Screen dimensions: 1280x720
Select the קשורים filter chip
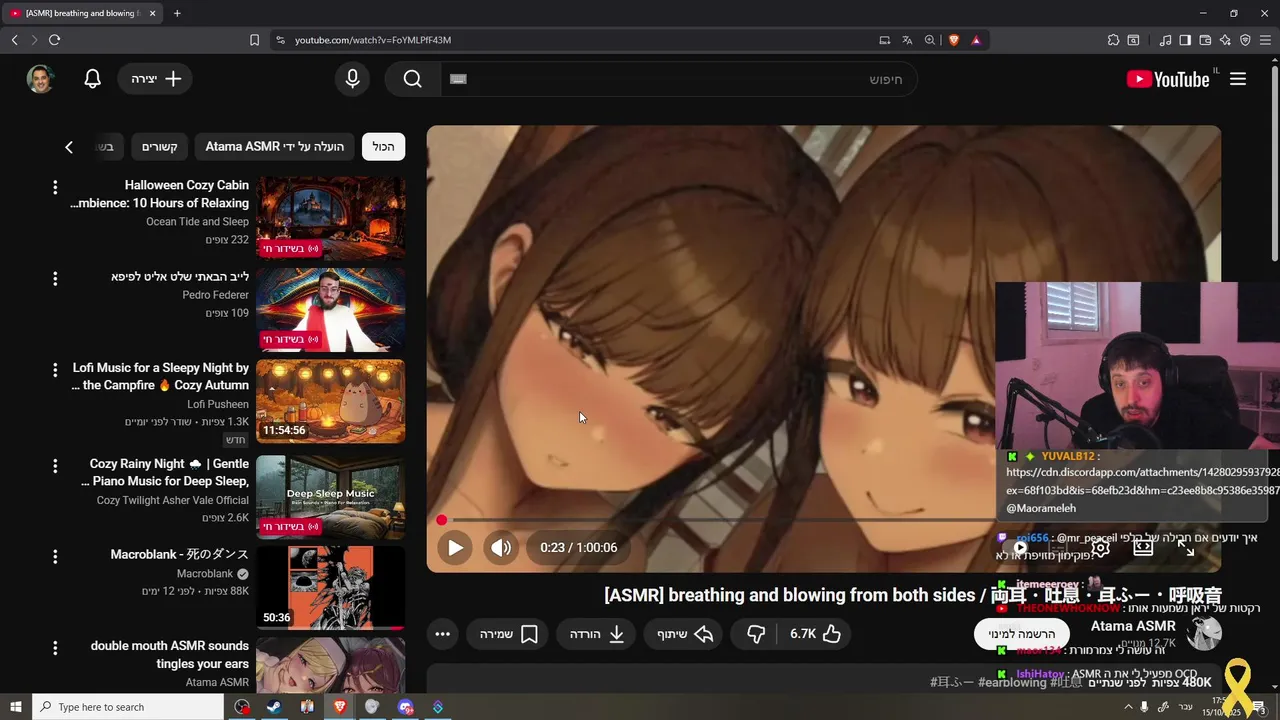[159, 147]
